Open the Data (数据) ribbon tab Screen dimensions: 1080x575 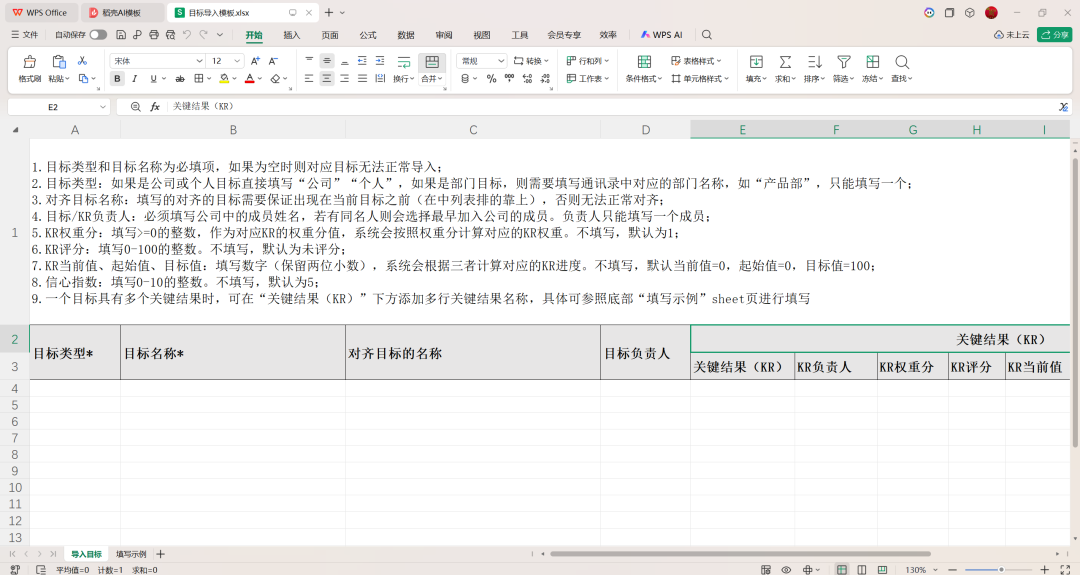(x=406, y=34)
